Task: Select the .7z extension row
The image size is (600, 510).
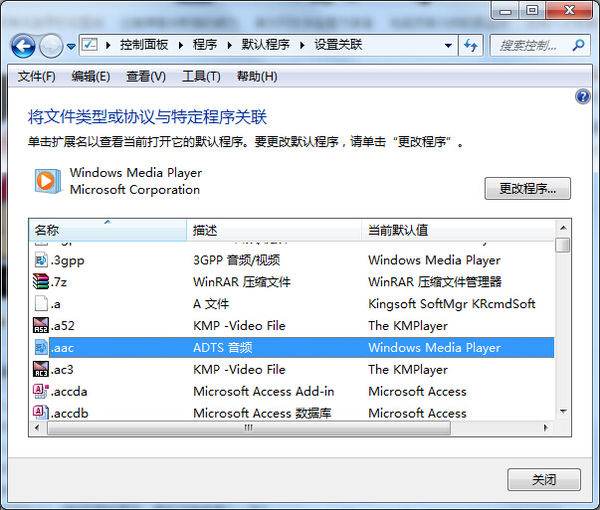Action: [292, 282]
